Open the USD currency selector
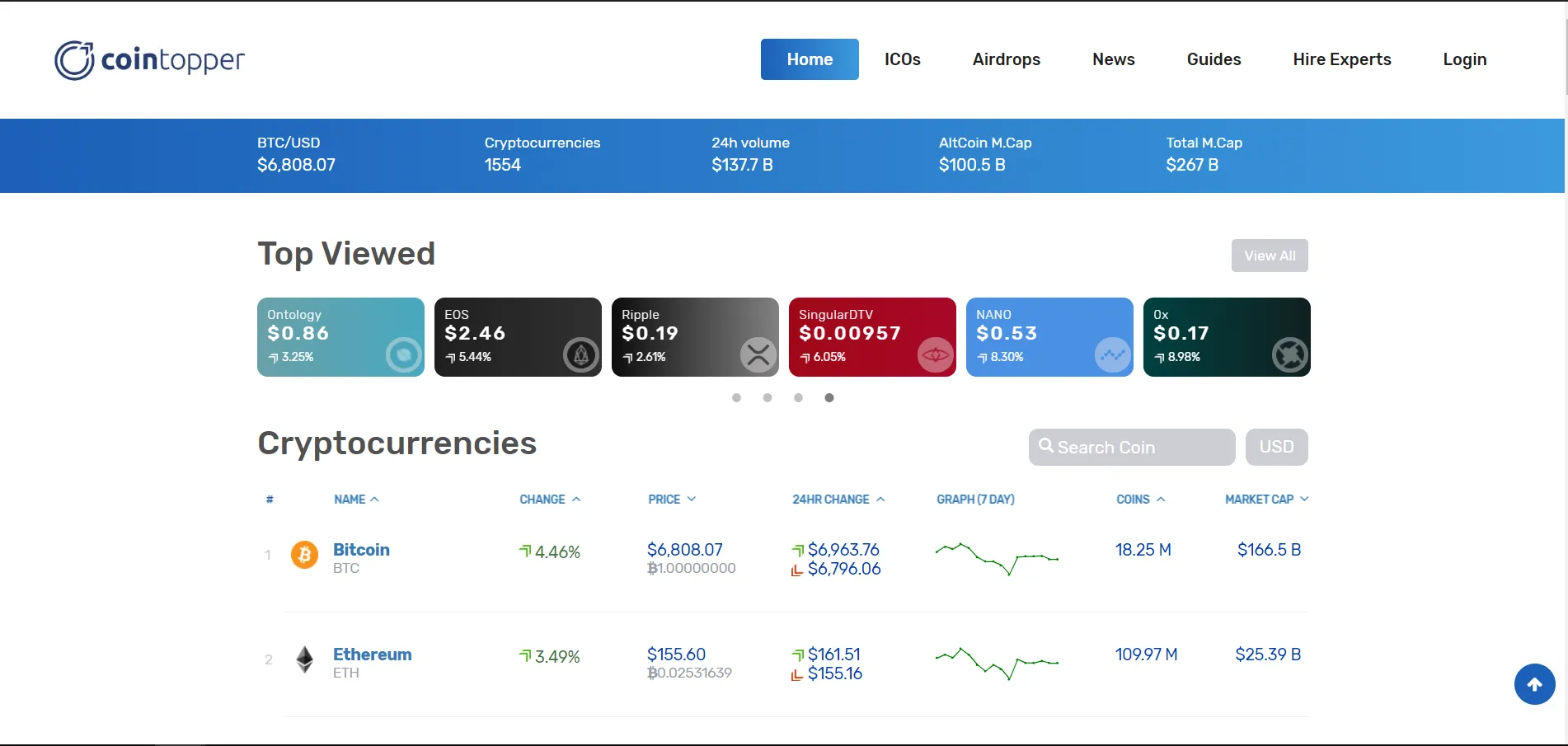This screenshot has width=1568, height=746. coord(1277,447)
